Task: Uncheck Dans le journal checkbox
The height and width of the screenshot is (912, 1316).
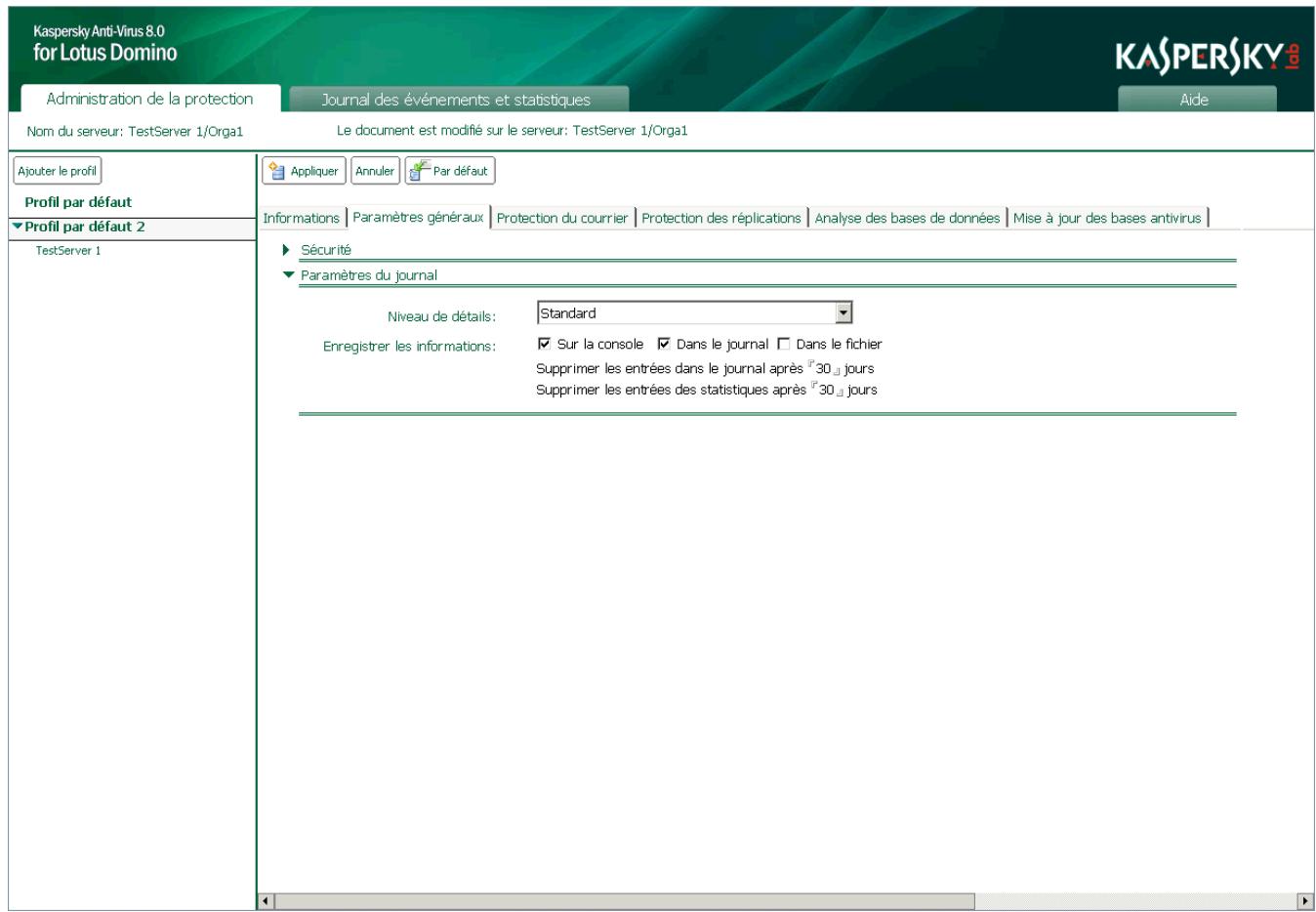Action: click(x=664, y=344)
